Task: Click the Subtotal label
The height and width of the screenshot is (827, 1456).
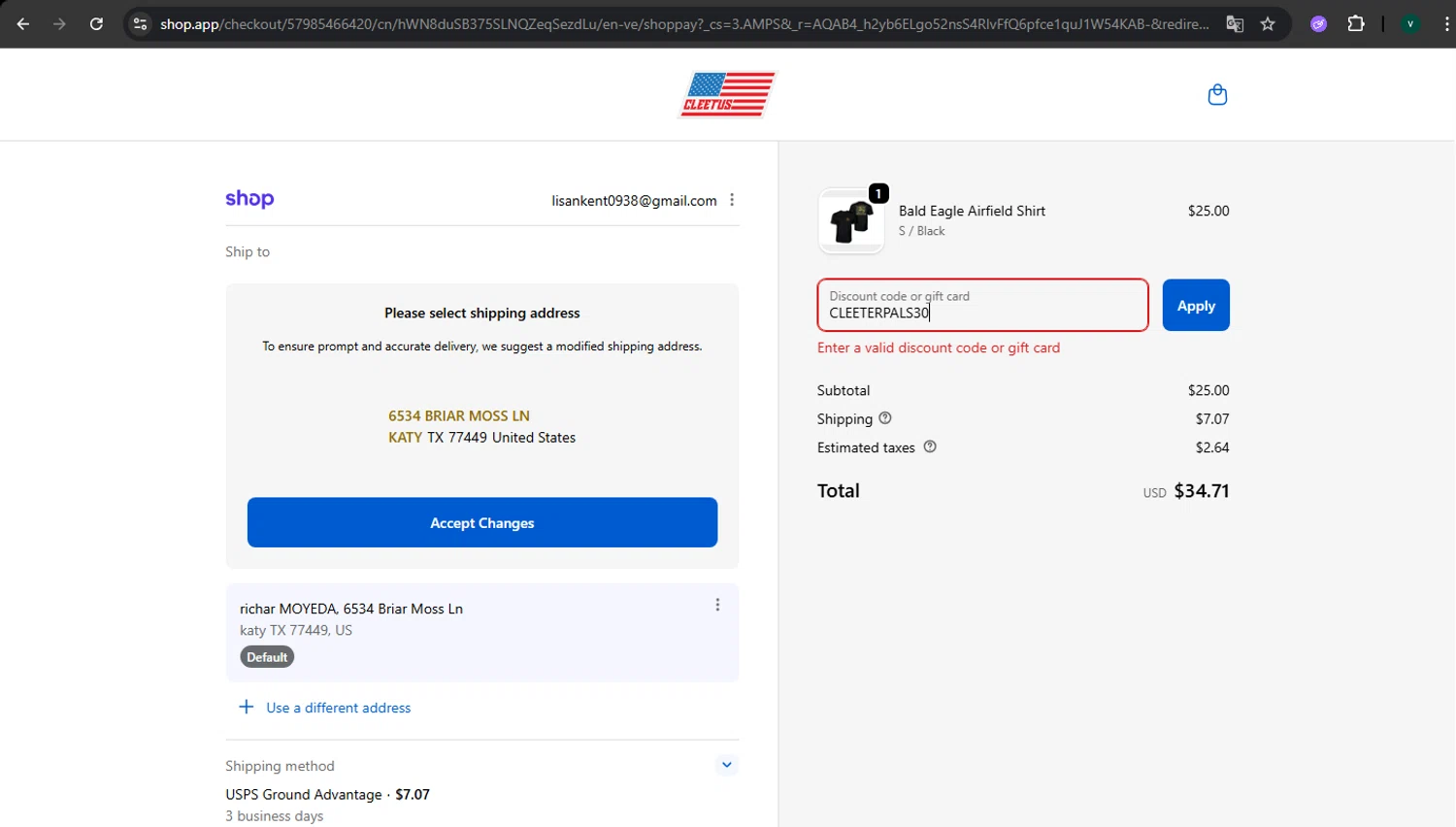Action: [x=844, y=390]
